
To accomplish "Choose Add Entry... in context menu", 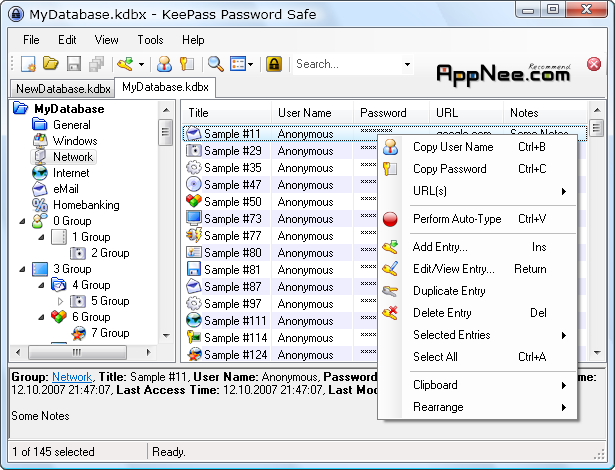I will click(x=479, y=247).
